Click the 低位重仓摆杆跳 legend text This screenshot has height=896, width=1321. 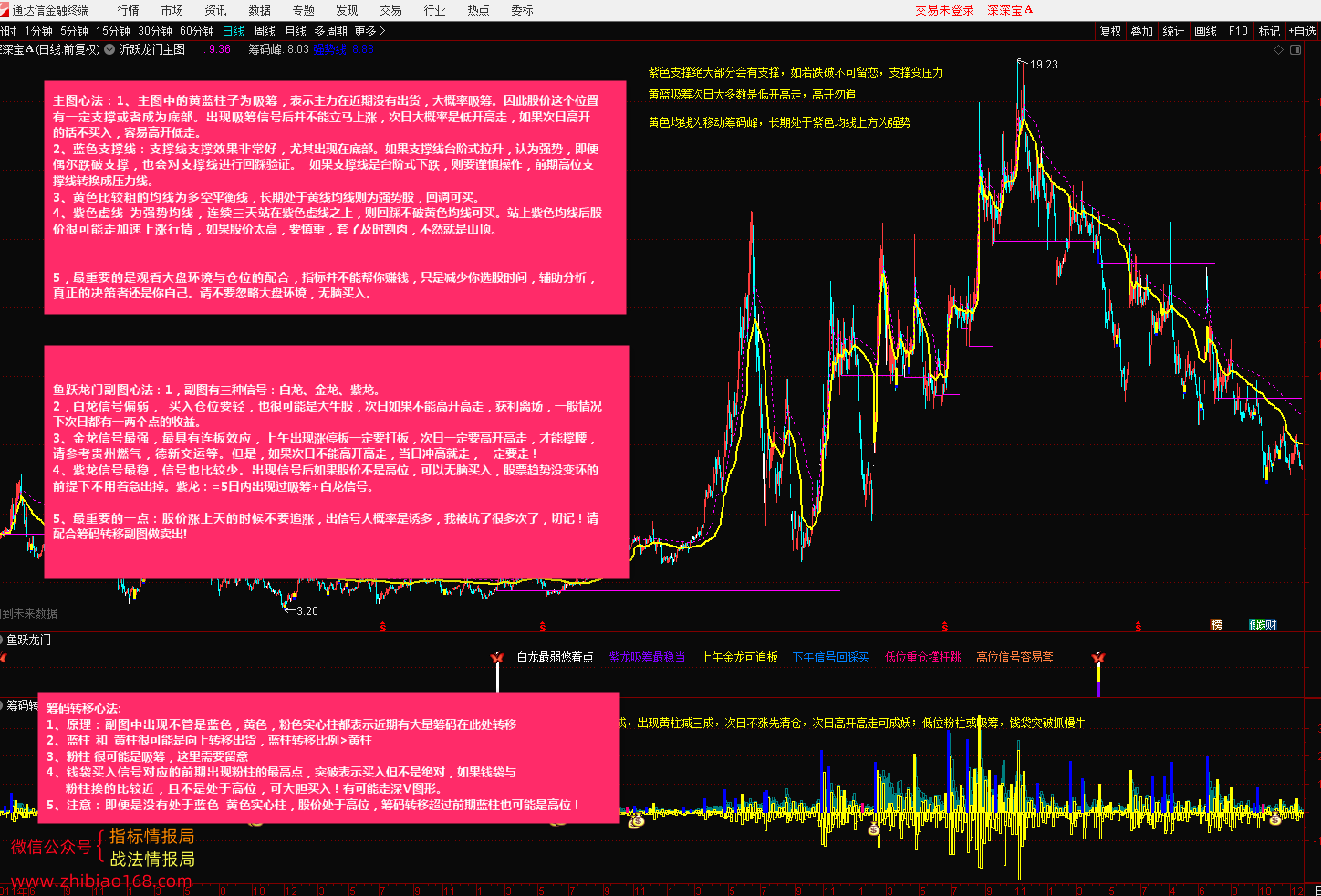[923, 657]
